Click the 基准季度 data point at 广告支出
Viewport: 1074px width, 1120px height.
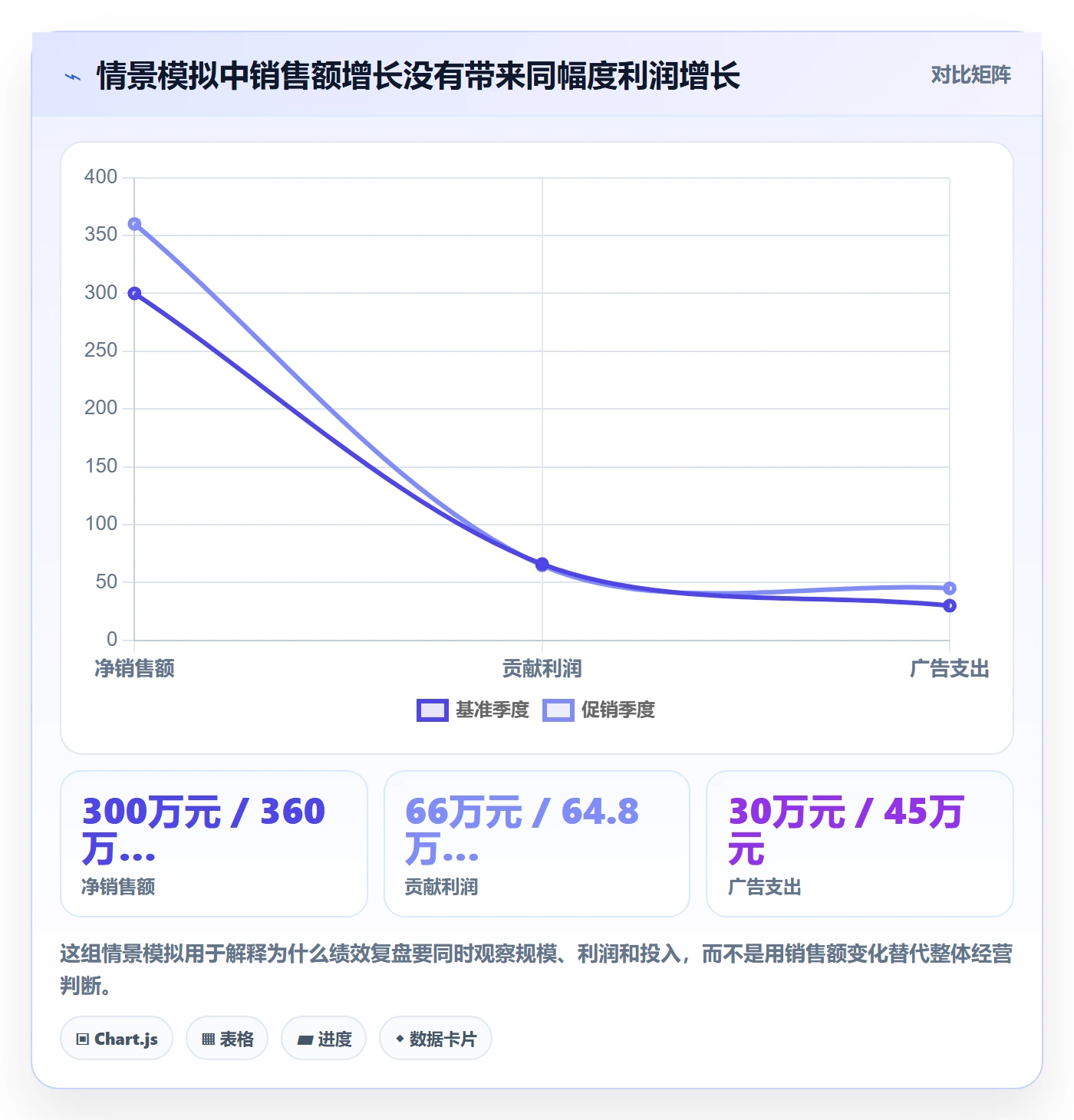tap(950, 606)
